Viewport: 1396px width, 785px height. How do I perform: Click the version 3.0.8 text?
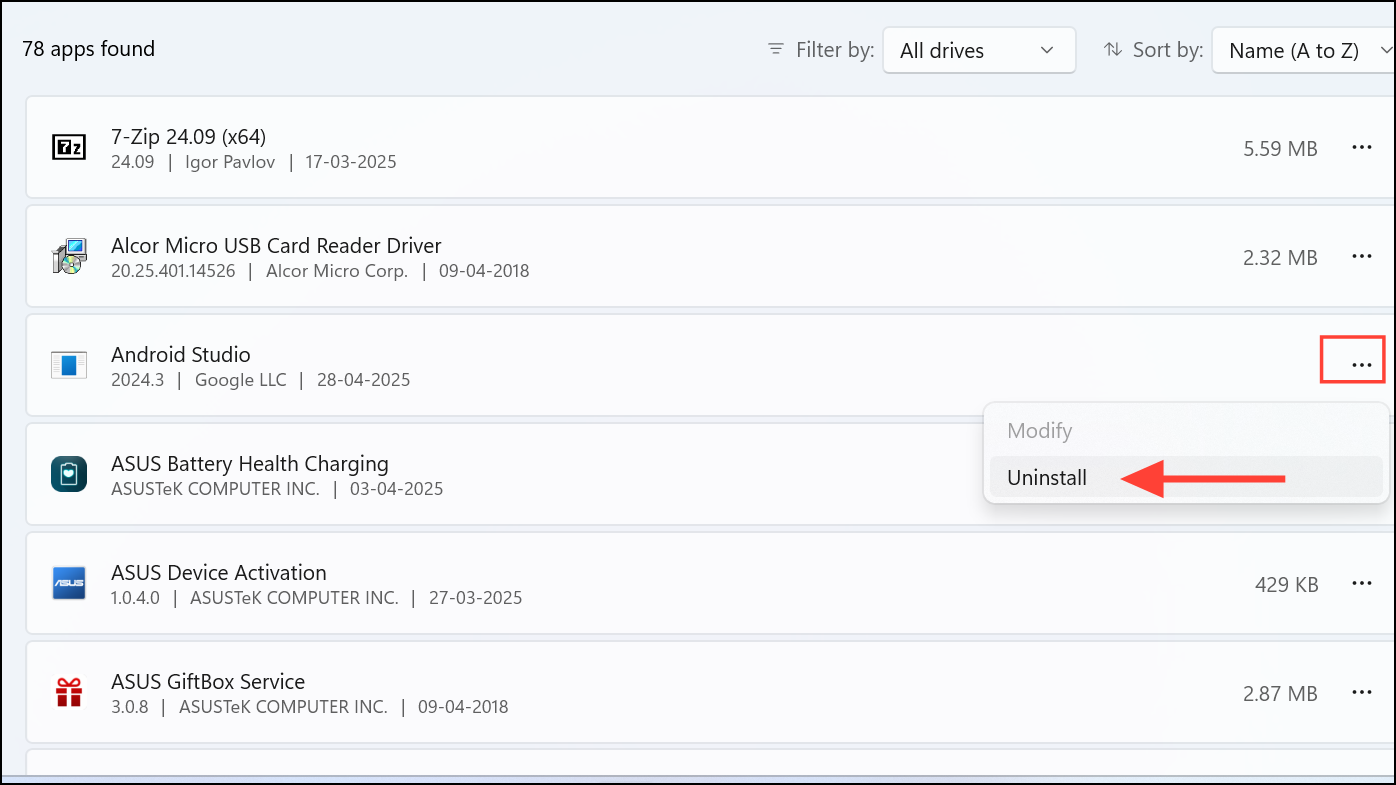pyautogui.click(x=130, y=707)
